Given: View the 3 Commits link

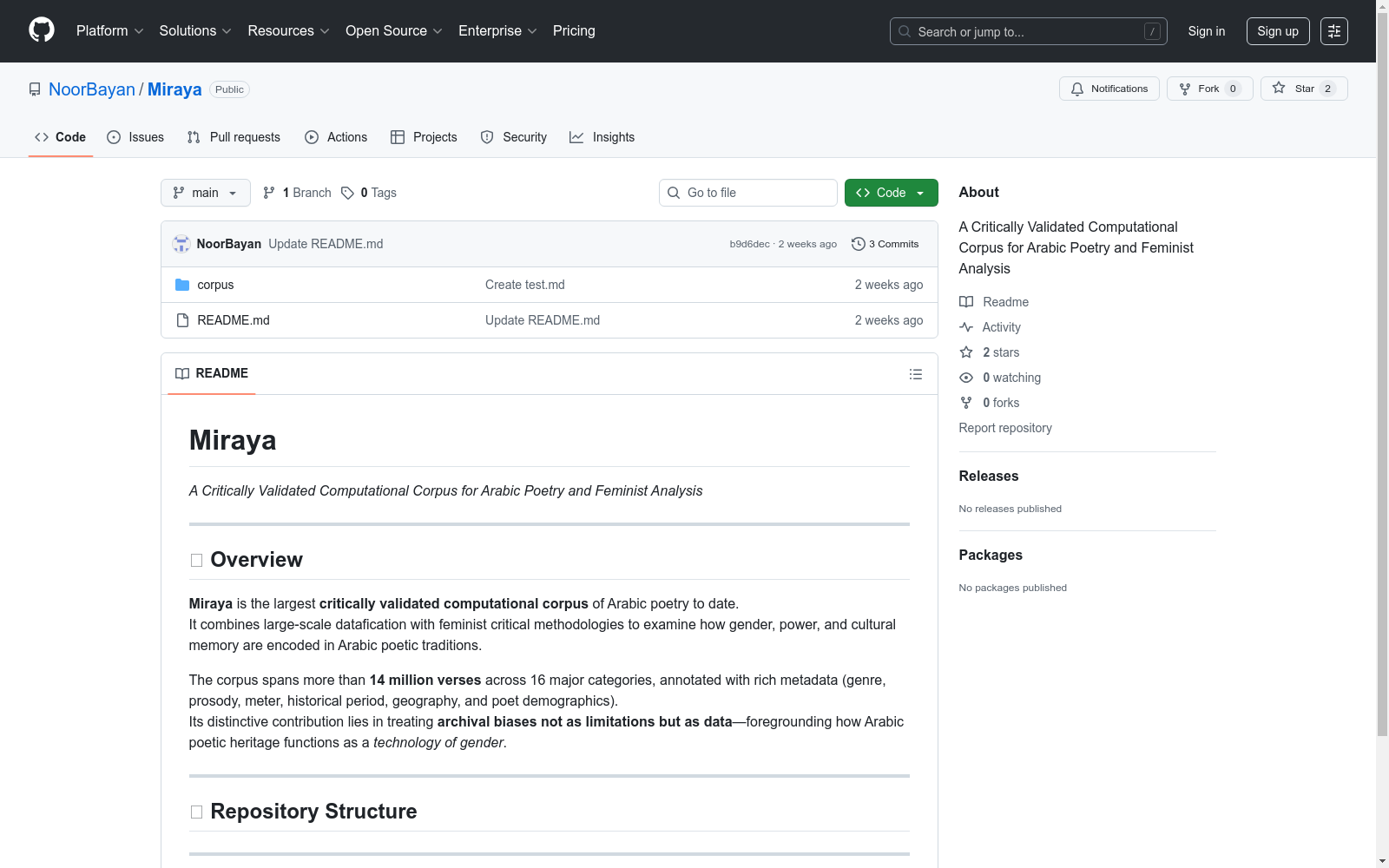Looking at the screenshot, I should (885, 244).
